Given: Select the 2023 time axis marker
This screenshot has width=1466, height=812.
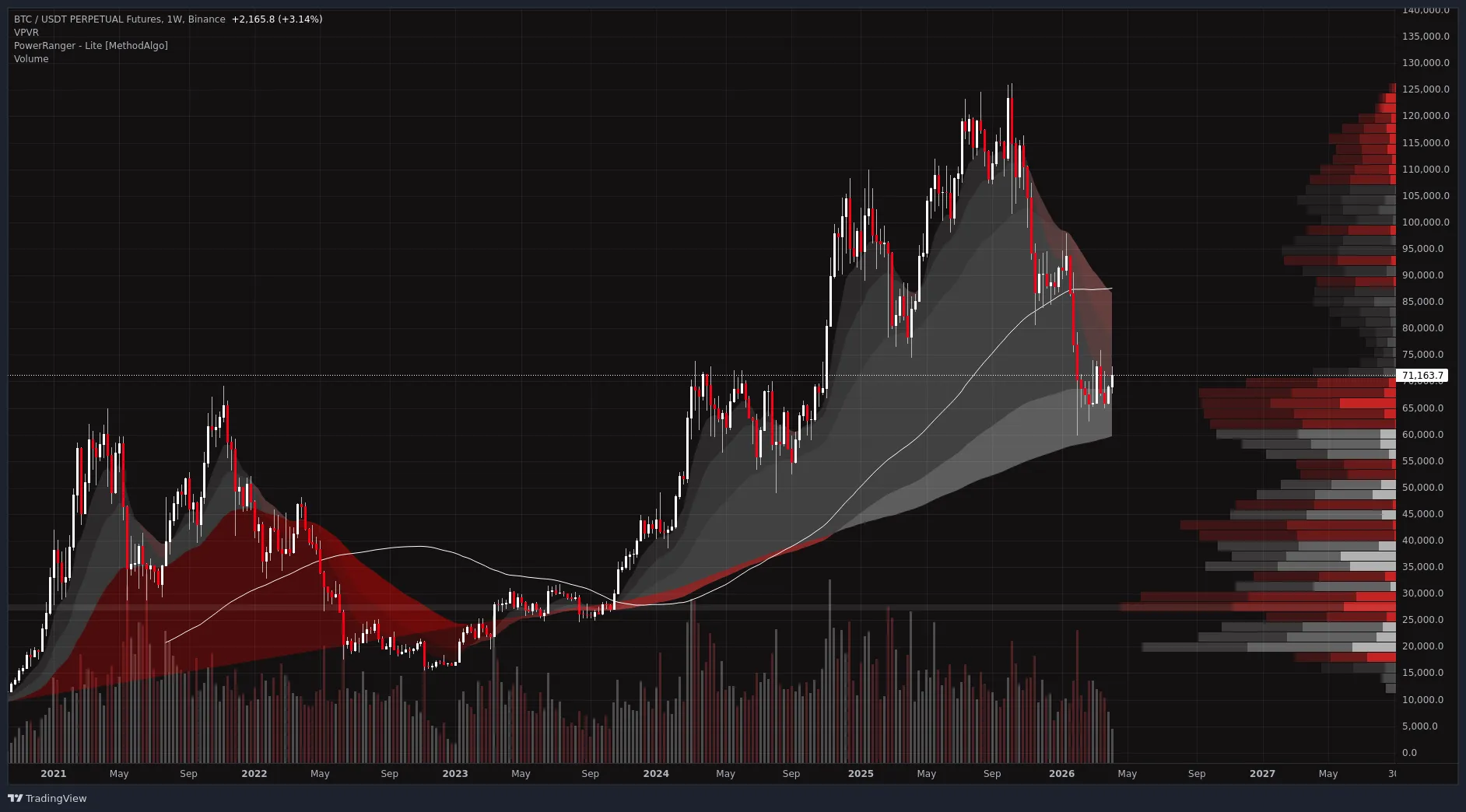Looking at the screenshot, I should [454, 774].
